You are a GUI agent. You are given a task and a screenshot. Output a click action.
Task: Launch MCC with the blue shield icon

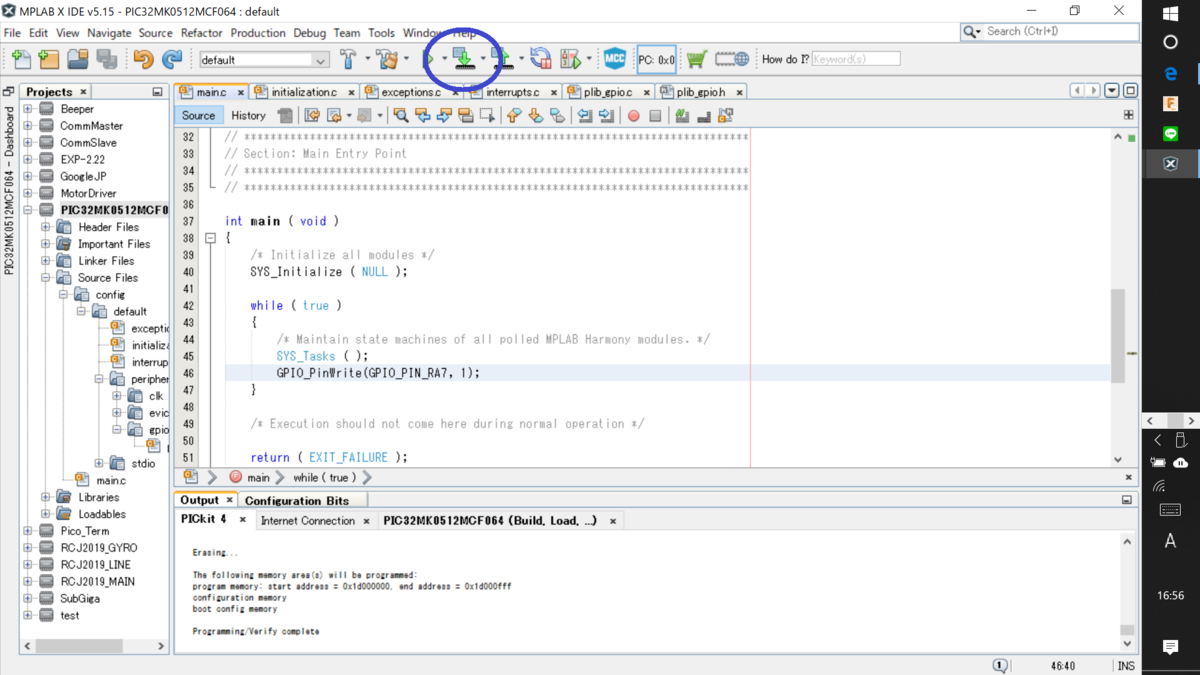pyautogui.click(x=615, y=60)
